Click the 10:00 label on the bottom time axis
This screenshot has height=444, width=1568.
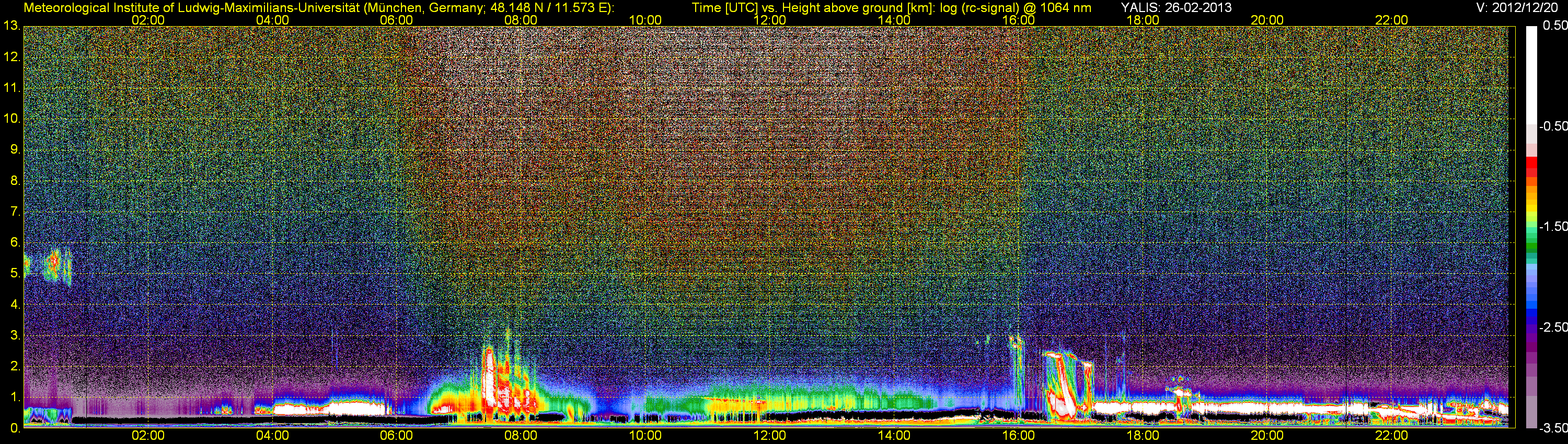pyautogui.click(x=645, y=436)
